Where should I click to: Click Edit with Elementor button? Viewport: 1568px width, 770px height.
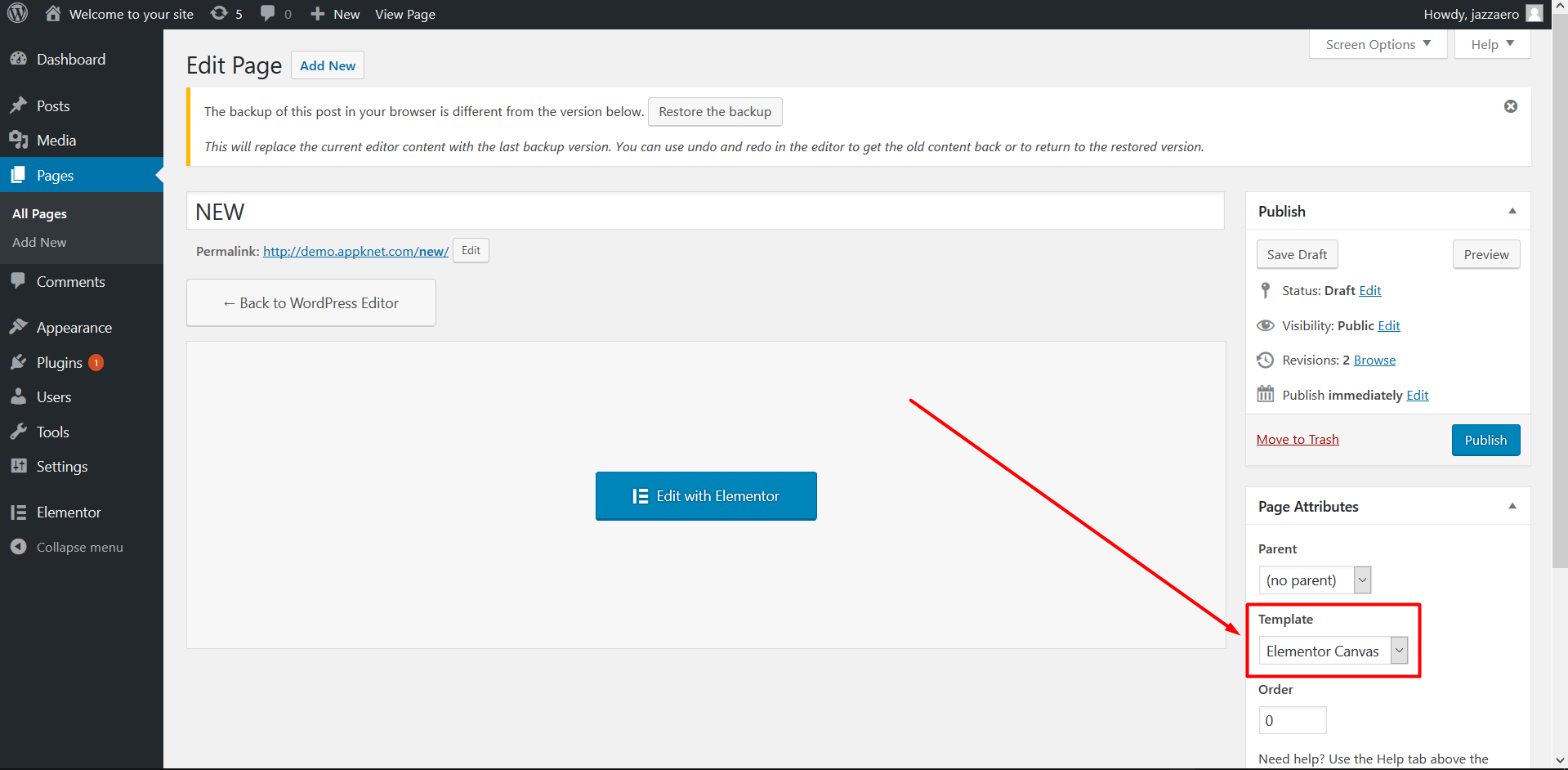(x=706, y=496)
